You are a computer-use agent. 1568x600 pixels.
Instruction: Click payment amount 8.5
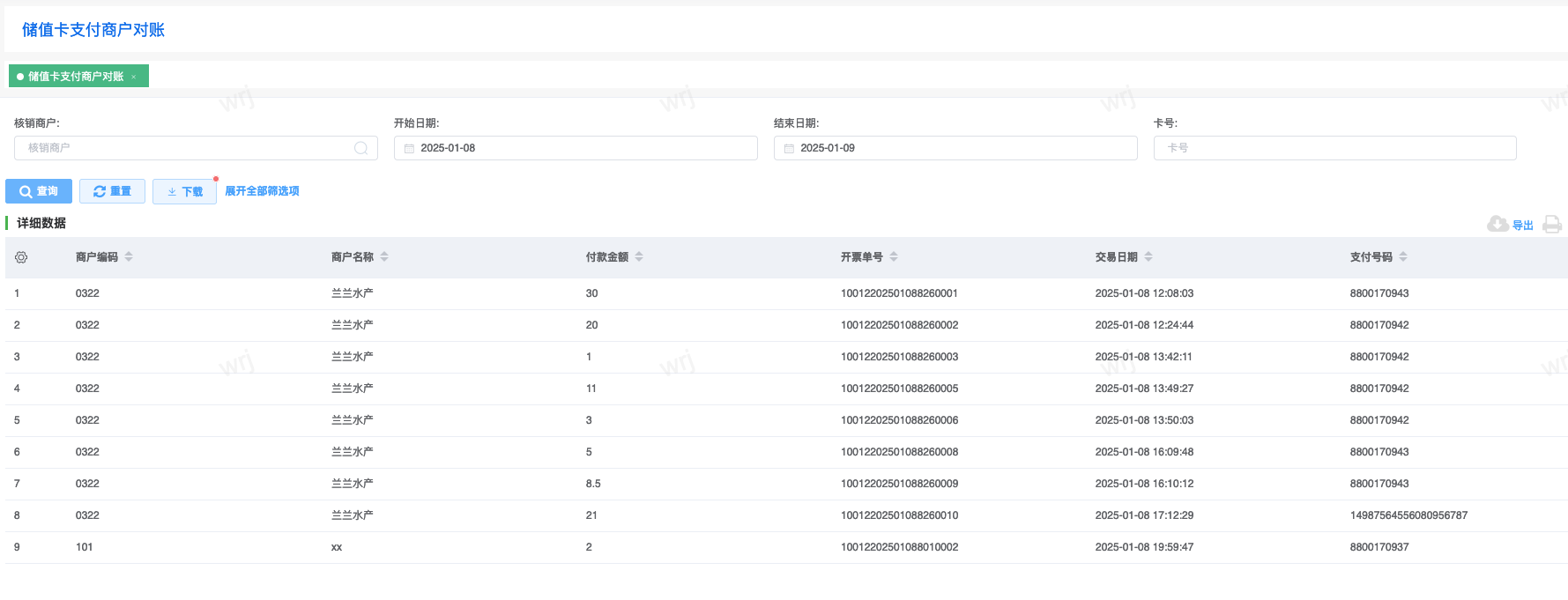click(593, 484)
